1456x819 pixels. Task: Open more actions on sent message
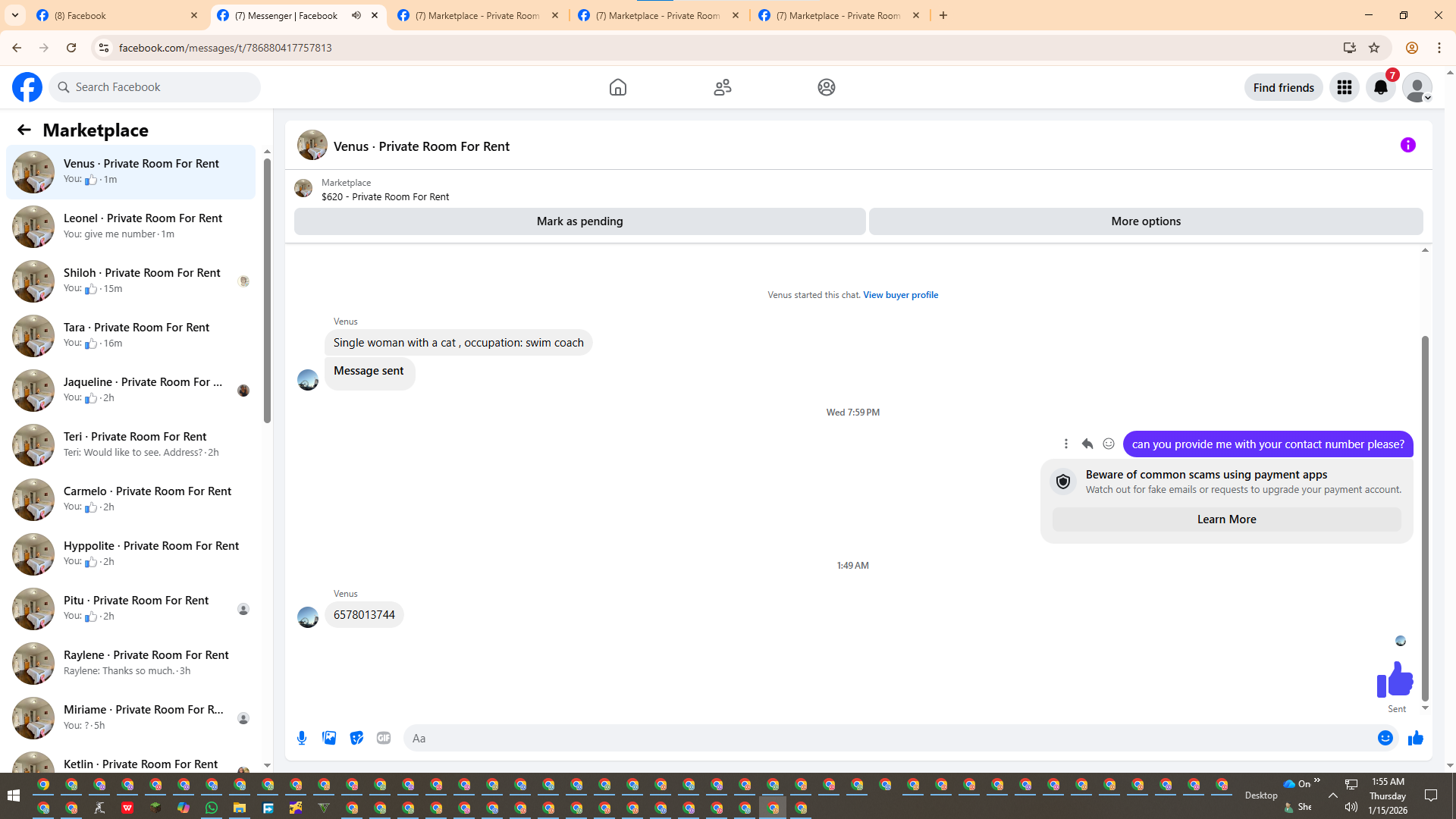(x=1065, y=444)
